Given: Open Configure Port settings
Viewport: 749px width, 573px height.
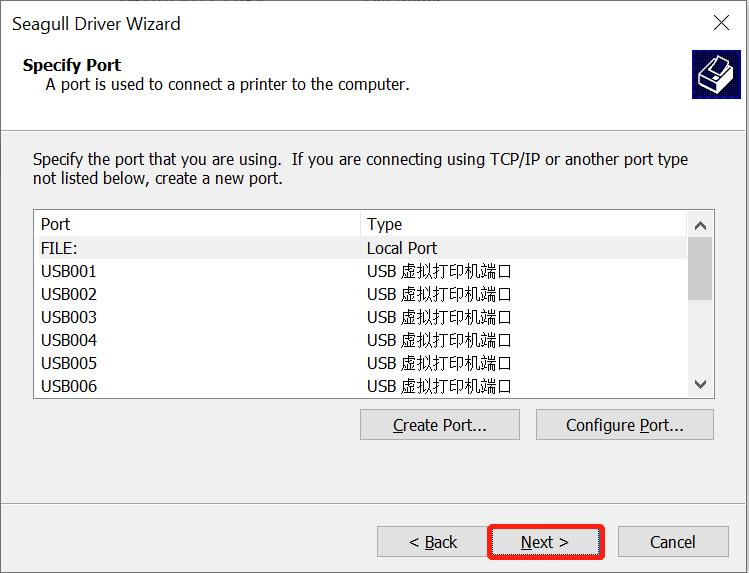Looking at the screenshot, I should coord(625,424).
